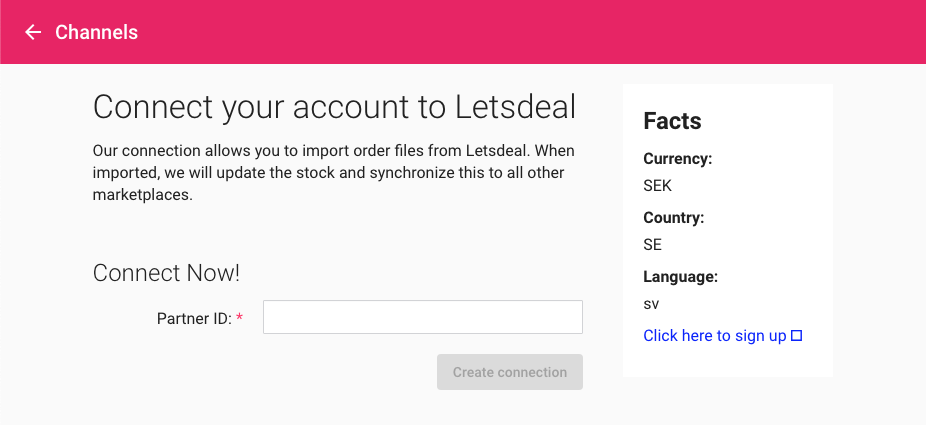
Task: Click the Partner ID field label
Action: 194,319
